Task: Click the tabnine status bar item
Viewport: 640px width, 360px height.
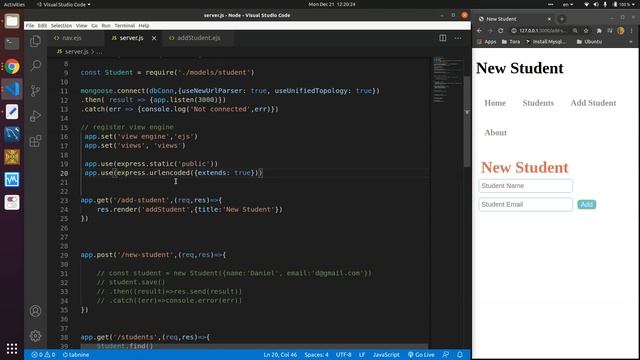Action: (x=76, y=355)
